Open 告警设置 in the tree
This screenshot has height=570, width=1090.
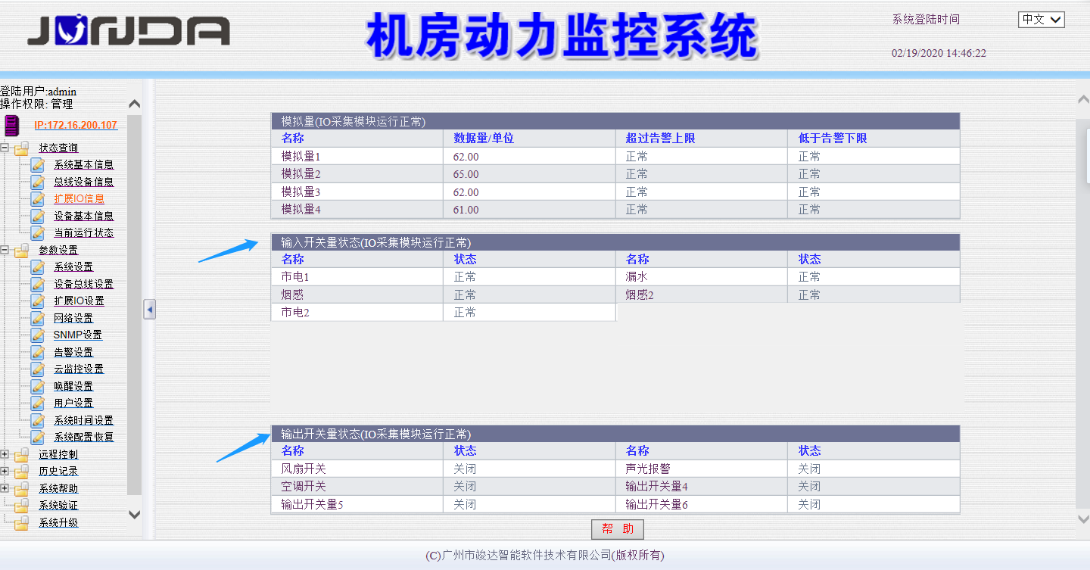[x=73, y=352]
